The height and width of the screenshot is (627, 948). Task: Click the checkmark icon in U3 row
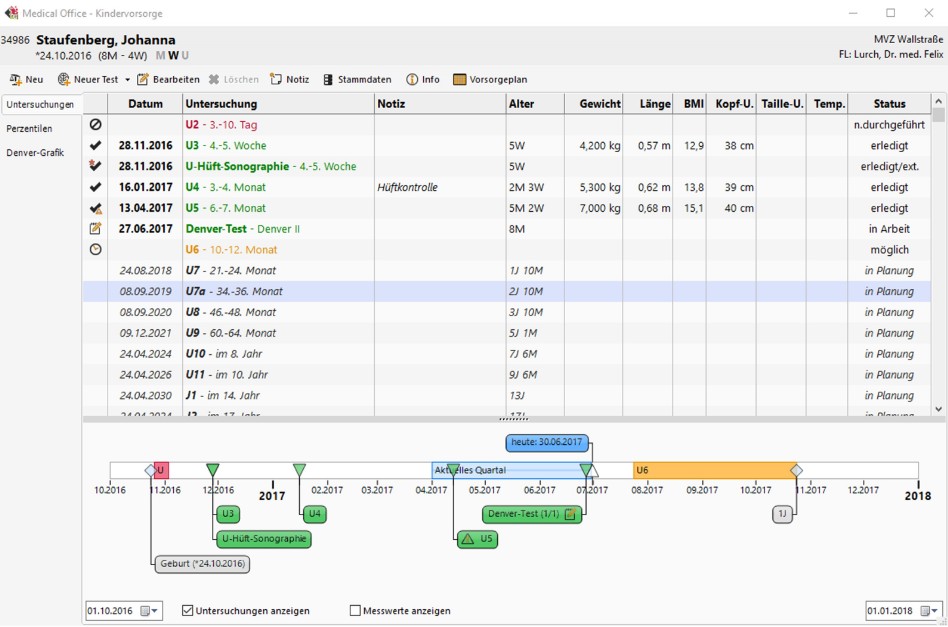pos(96,145)
